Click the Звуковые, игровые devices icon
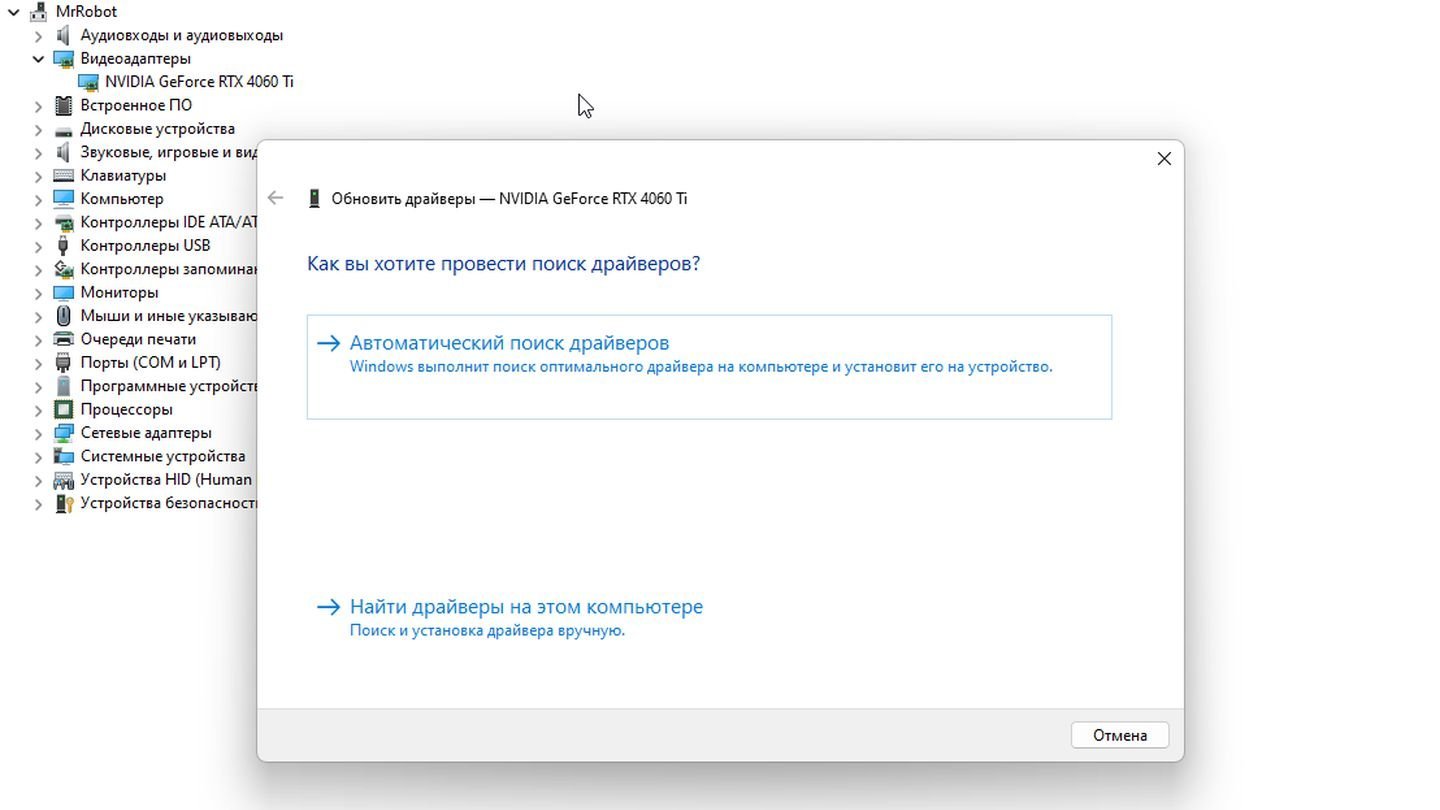 point(63,152)
